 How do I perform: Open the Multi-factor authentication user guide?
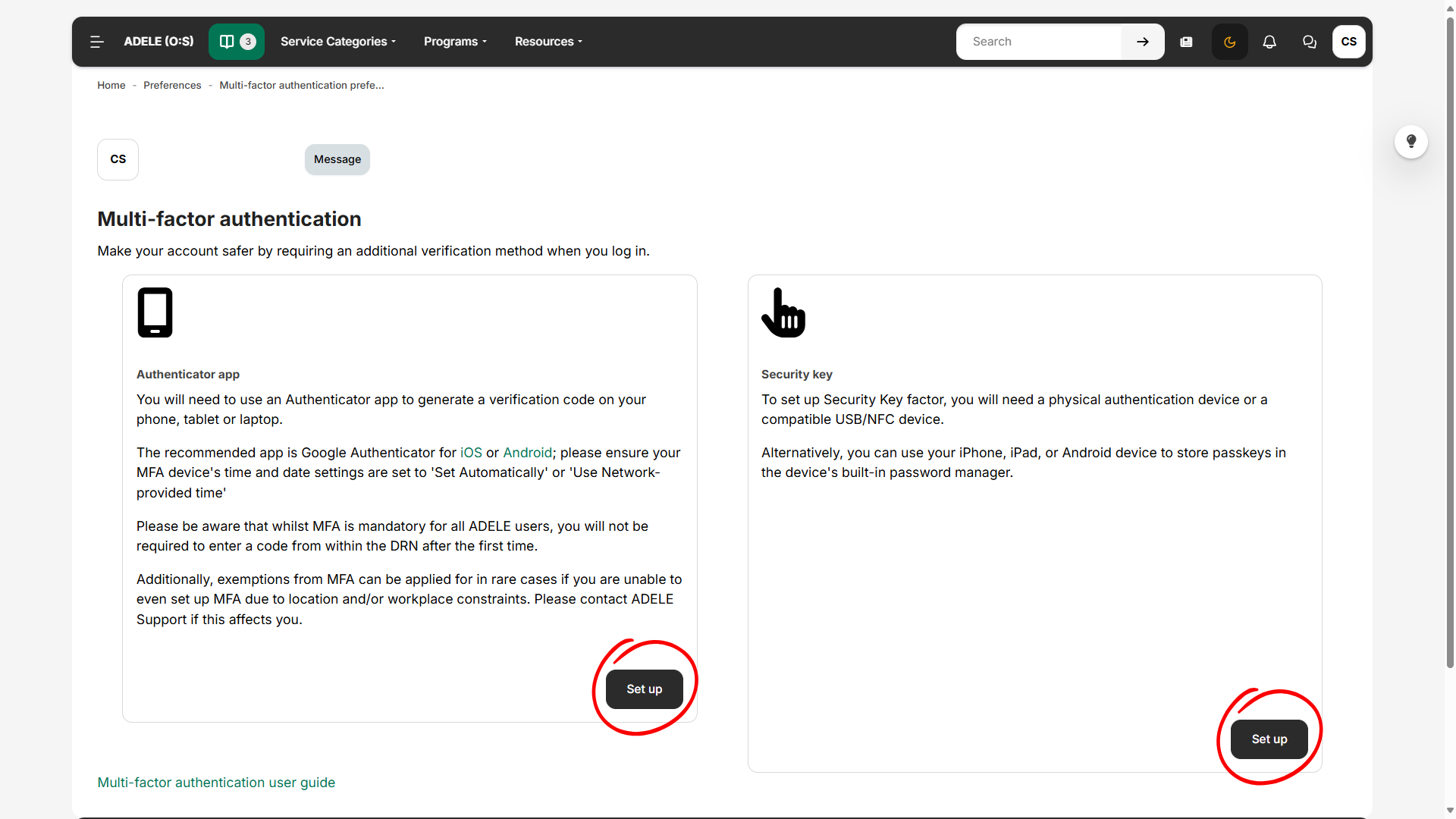point(215,782)
